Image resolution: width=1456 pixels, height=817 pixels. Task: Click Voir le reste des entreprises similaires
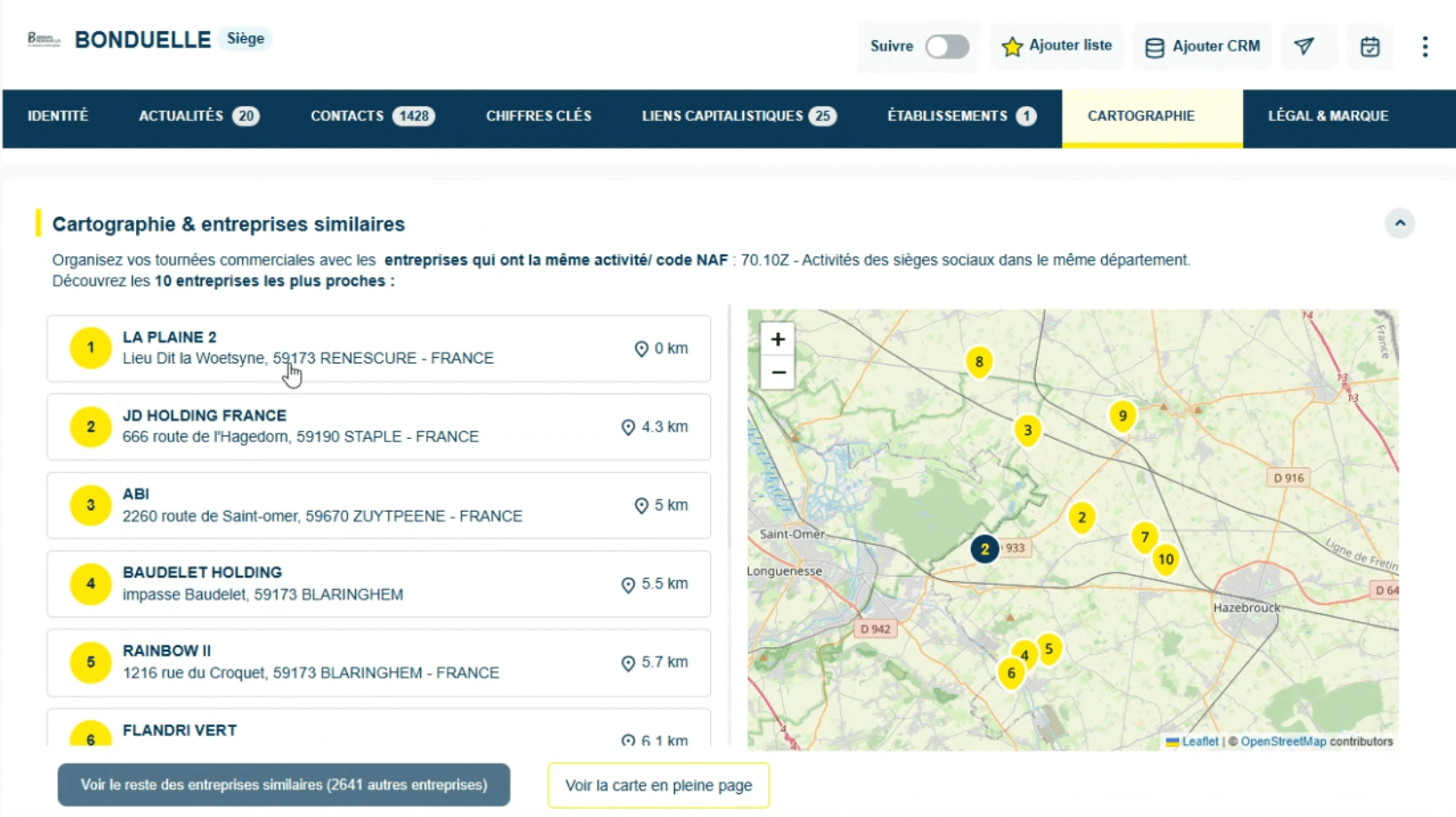[x=284, y=785]
